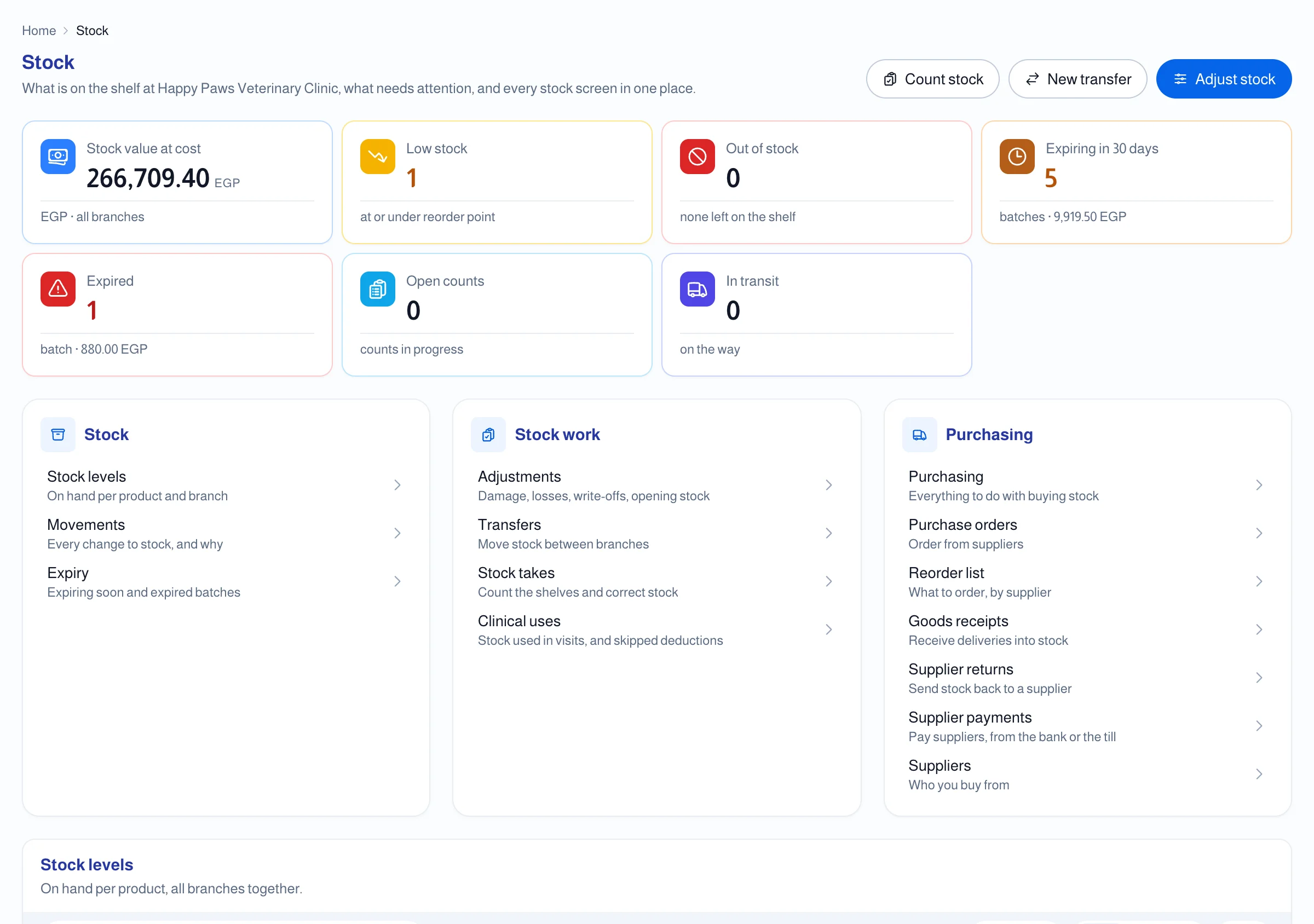Open the Purchase orders entry
This screenshot has height=924, width=1314.
(1087, 534)
